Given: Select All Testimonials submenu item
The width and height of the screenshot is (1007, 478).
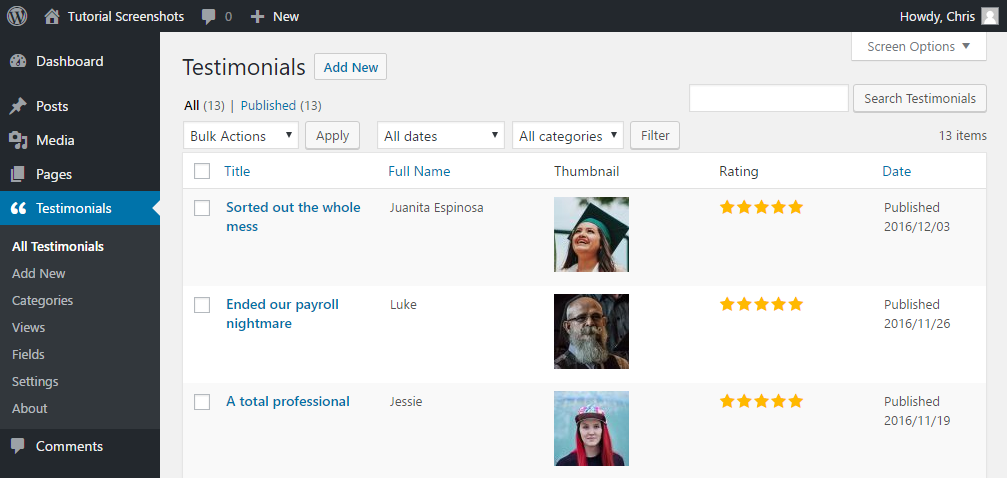Looking at the screenshot, I should (58, 246).
